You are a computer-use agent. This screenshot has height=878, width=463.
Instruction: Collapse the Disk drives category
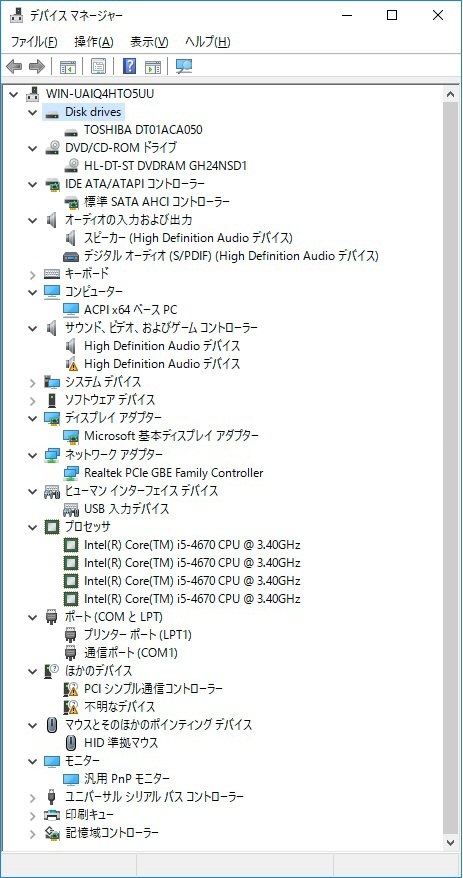33,112
